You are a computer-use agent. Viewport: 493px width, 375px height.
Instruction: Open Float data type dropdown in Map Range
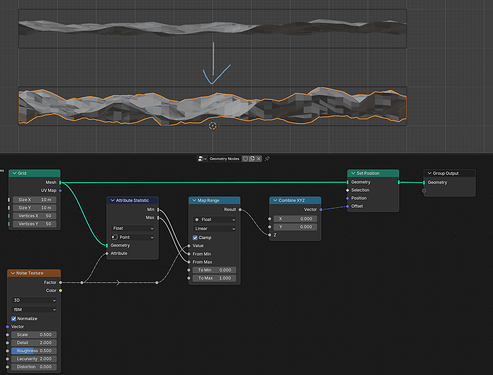click(x=215, y=220)
